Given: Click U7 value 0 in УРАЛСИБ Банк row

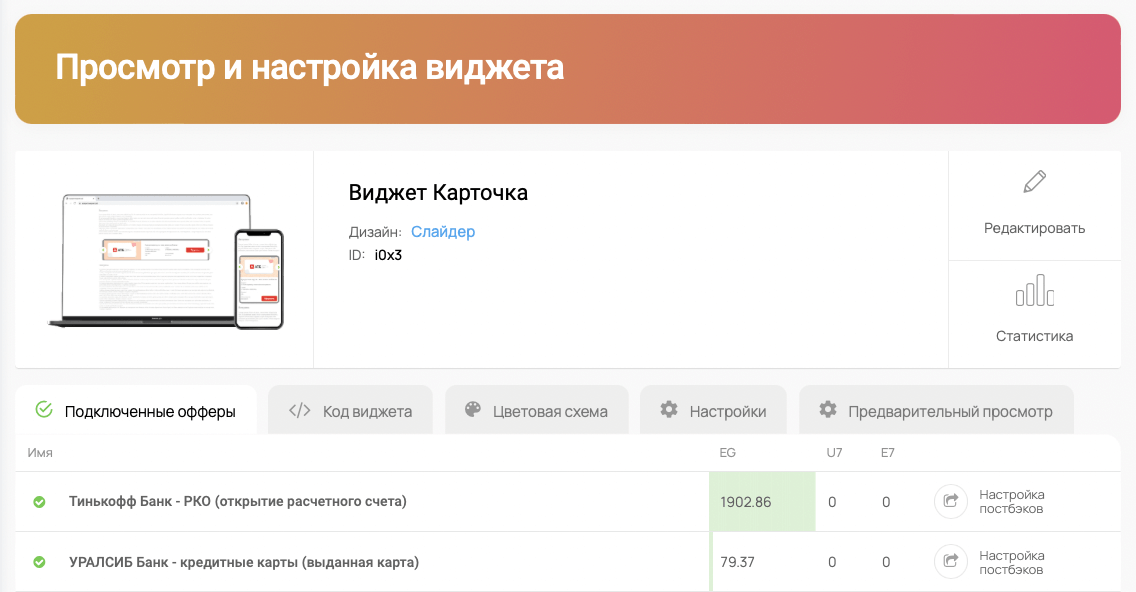Looking at the screenshot, I should point(832,562).
